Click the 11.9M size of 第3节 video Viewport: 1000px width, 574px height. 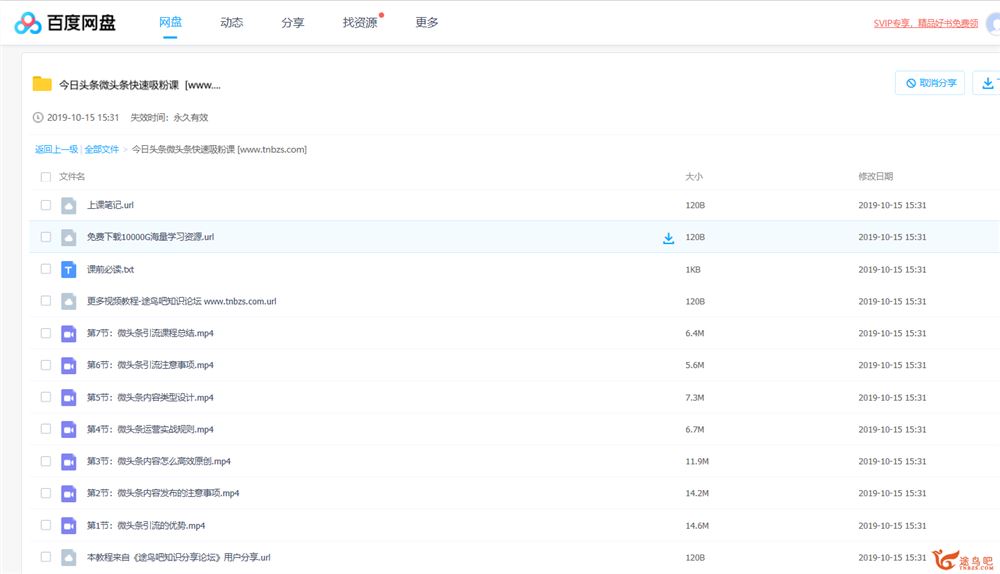[x=697, y=461]
